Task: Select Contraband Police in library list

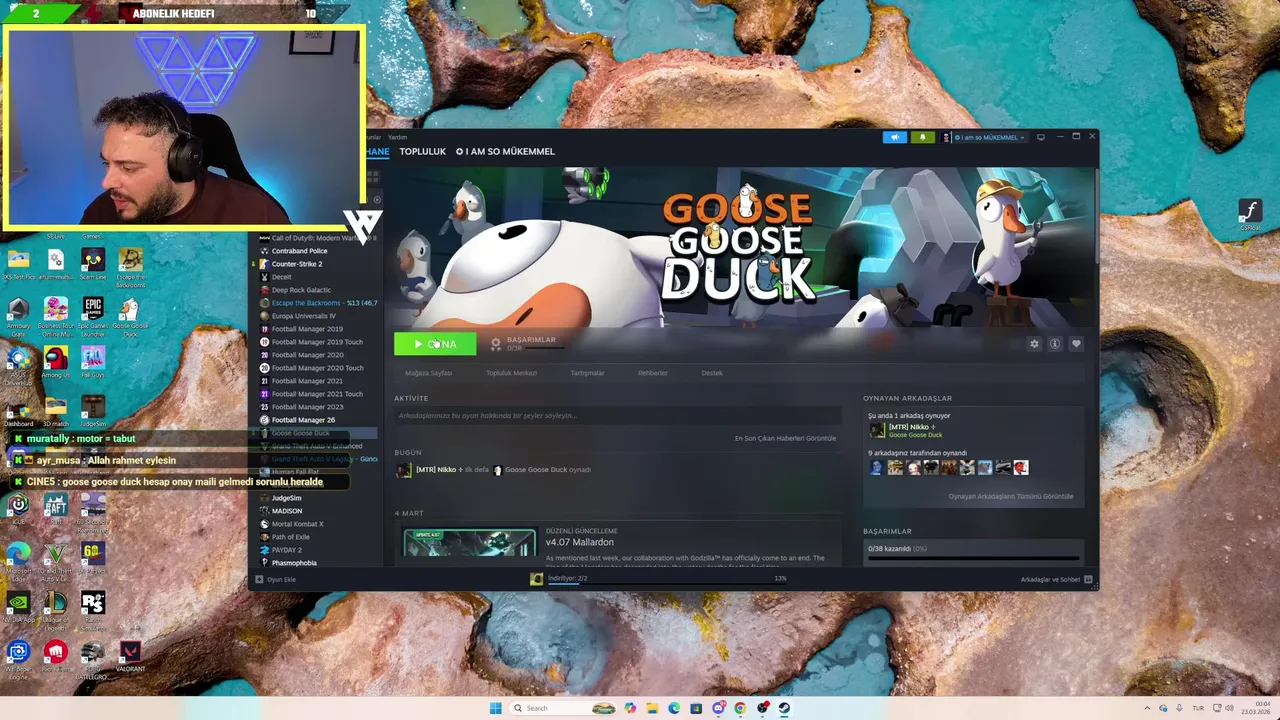Action: click(x=299, y=251)
